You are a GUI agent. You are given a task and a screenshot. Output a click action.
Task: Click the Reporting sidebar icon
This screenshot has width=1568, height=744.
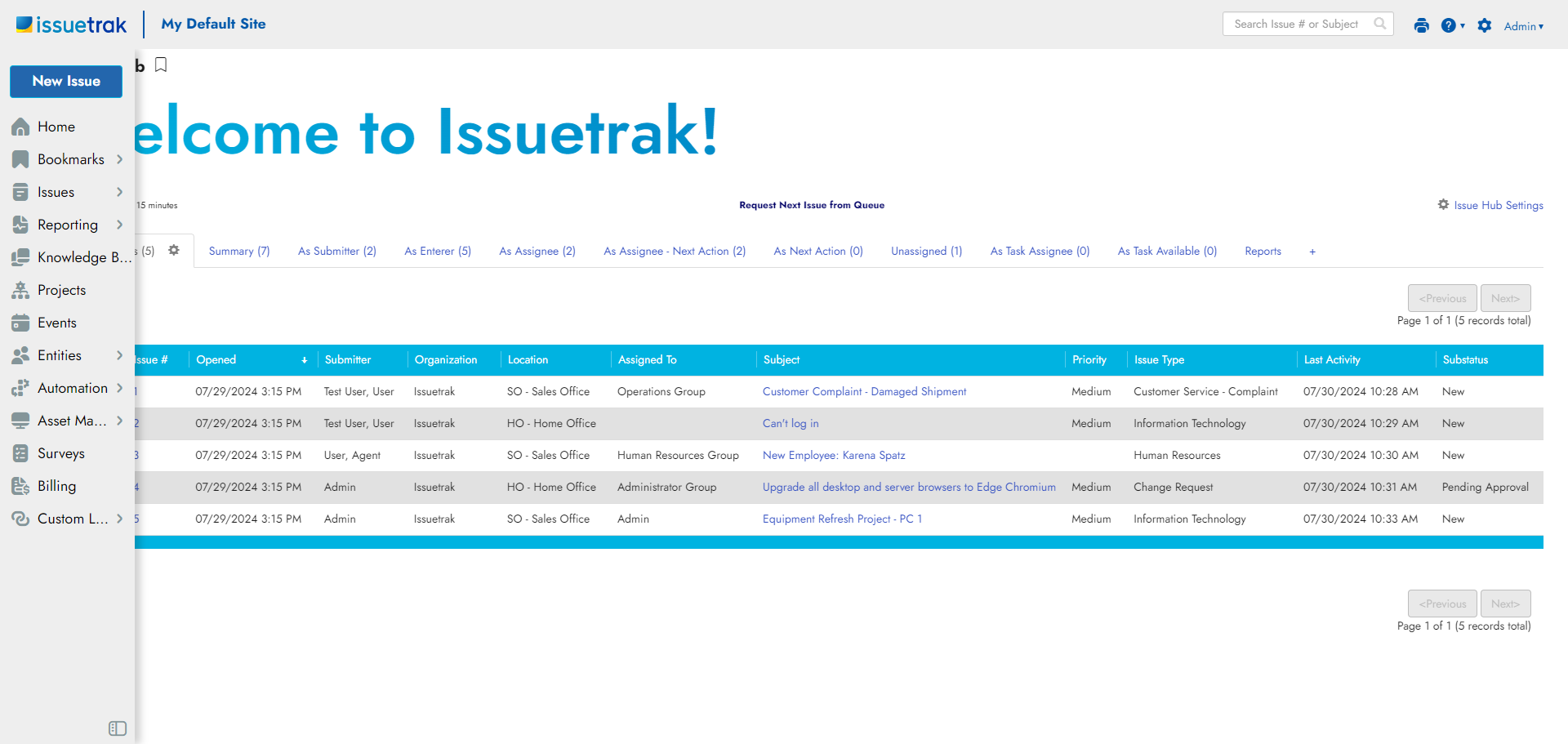20,225
